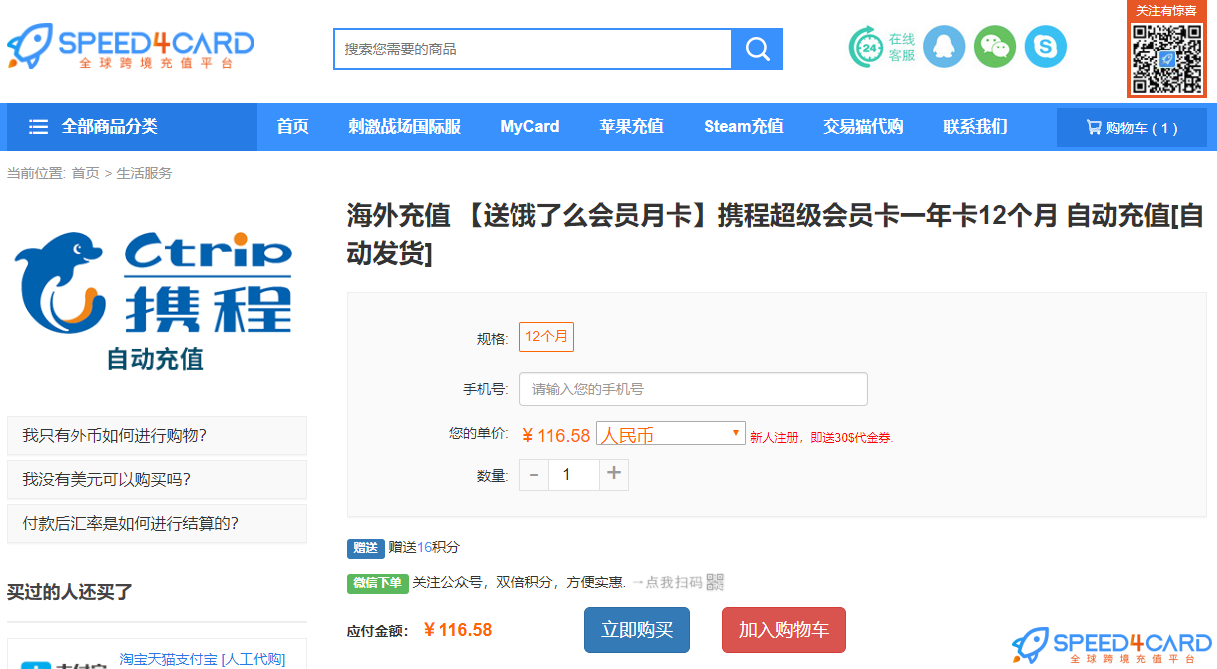
Task: Click the 点我扫码 QR icon
Action: click(x=714, y=582)
